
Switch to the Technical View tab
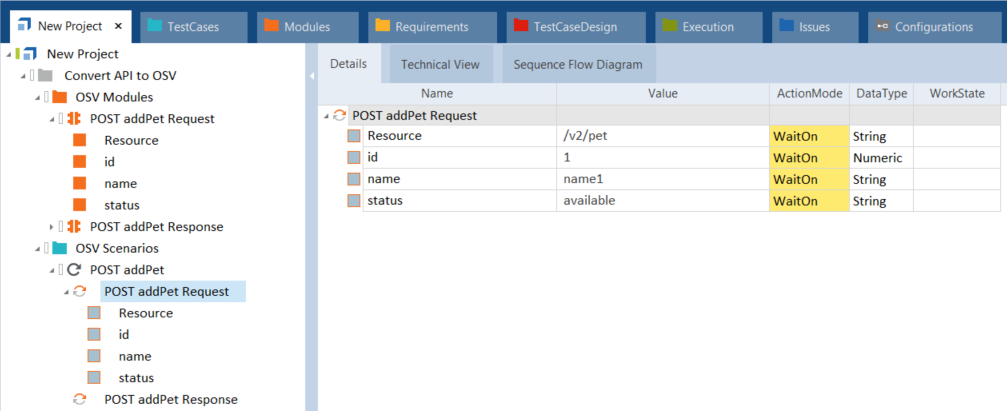(x=440, y=65)
